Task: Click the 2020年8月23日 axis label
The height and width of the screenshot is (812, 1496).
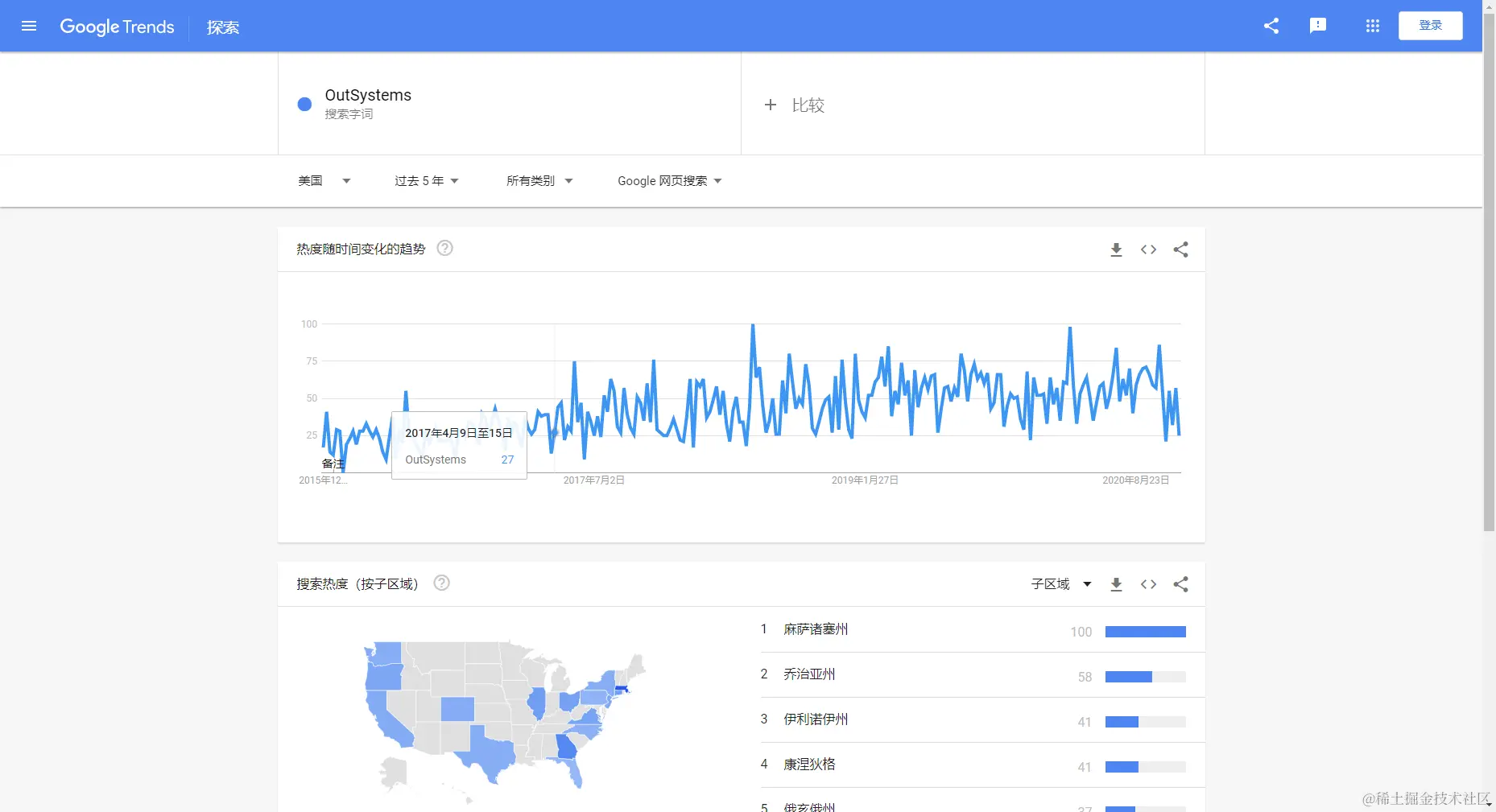Action: tap(1135, 480)
